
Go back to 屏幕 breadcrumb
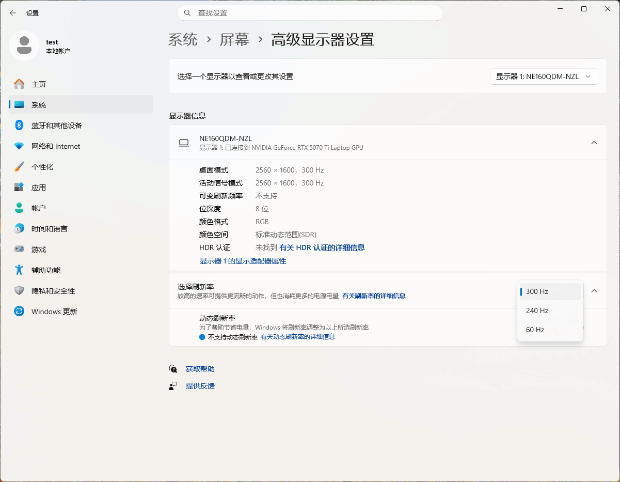click(x=234, y=40)
